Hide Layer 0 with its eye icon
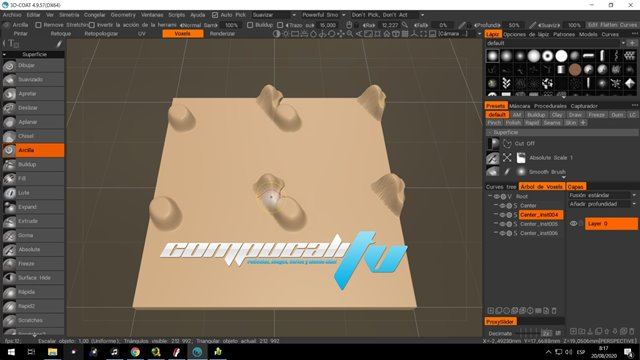 click(573, 224)
